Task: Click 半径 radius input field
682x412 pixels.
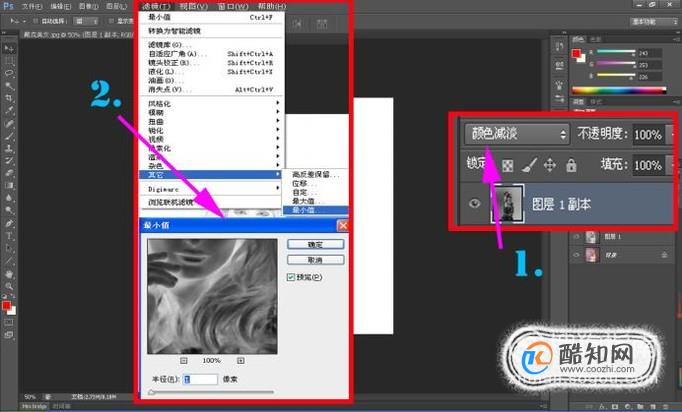Action: [200, 379]
